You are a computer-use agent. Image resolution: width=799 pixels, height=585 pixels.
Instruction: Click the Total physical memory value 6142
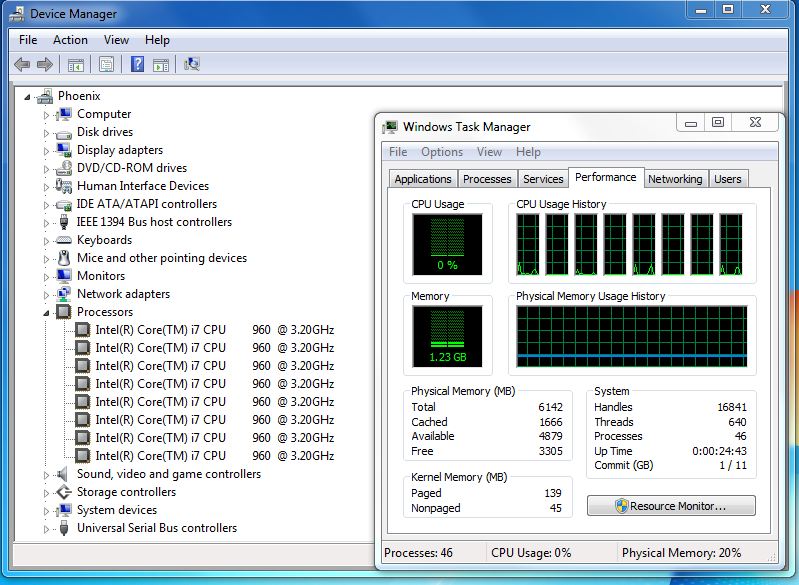pos(550,407)
